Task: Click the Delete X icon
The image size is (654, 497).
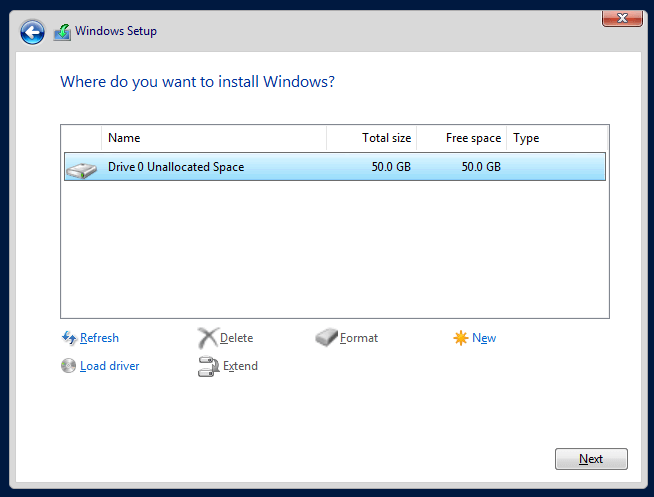Action: coord(207,338)
